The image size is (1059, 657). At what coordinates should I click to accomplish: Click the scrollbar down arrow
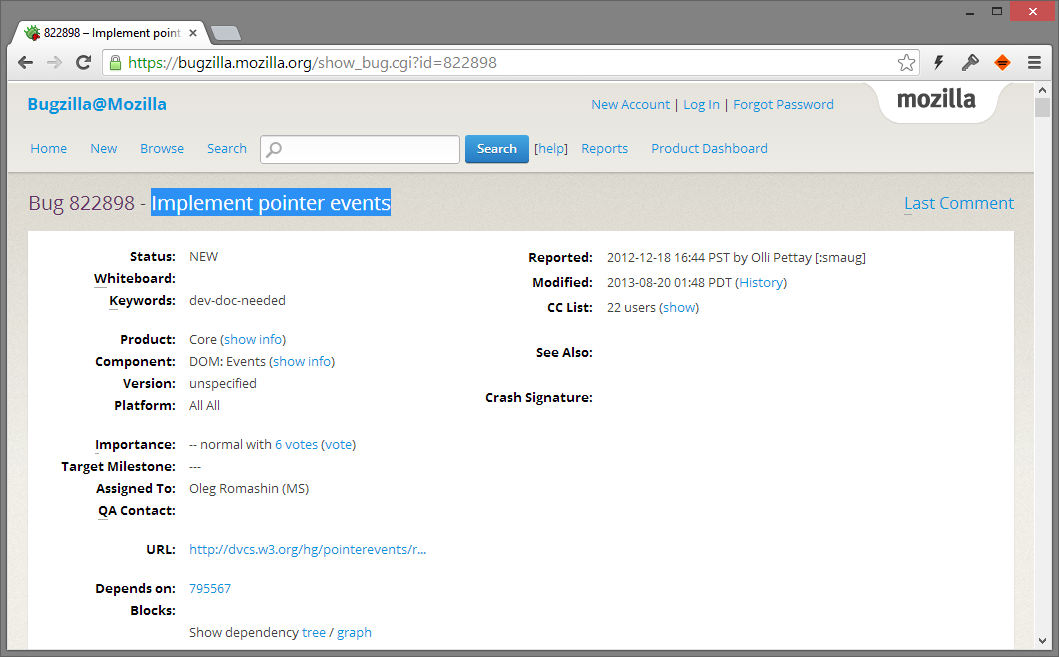pyautogui.click(x=1042, y=641)
